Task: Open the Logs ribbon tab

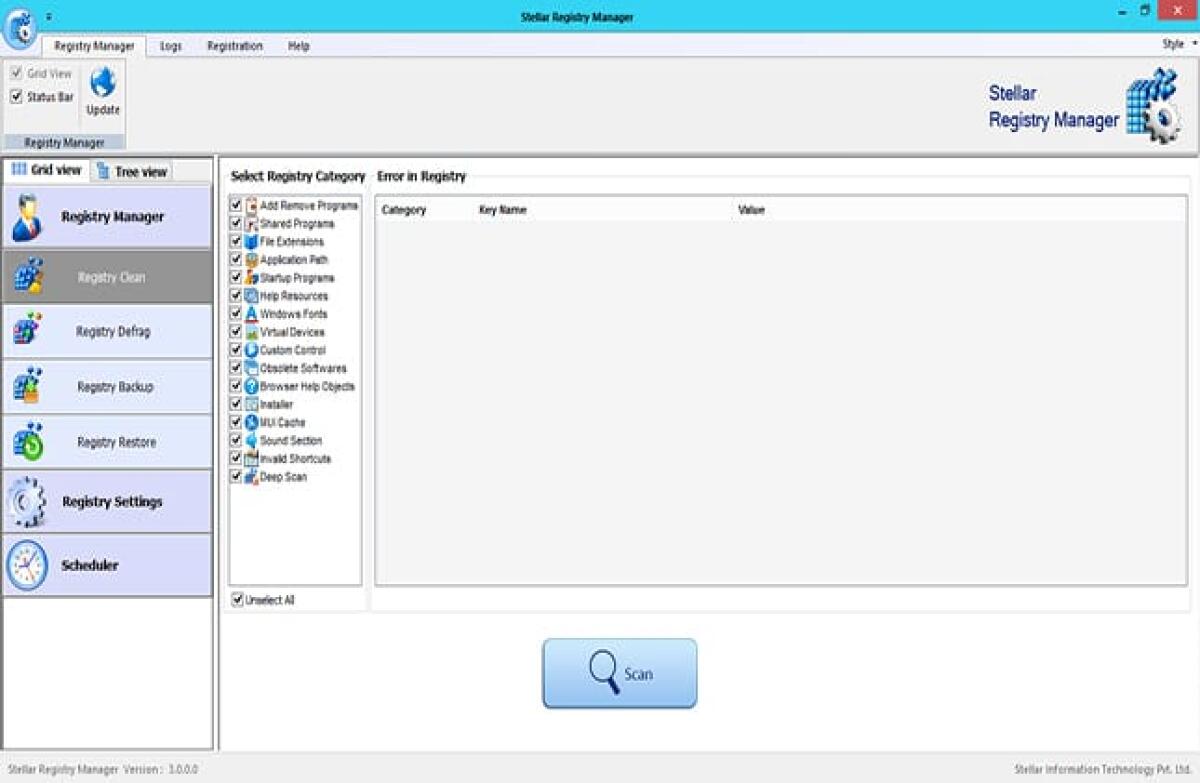Action: pos(171,46)
